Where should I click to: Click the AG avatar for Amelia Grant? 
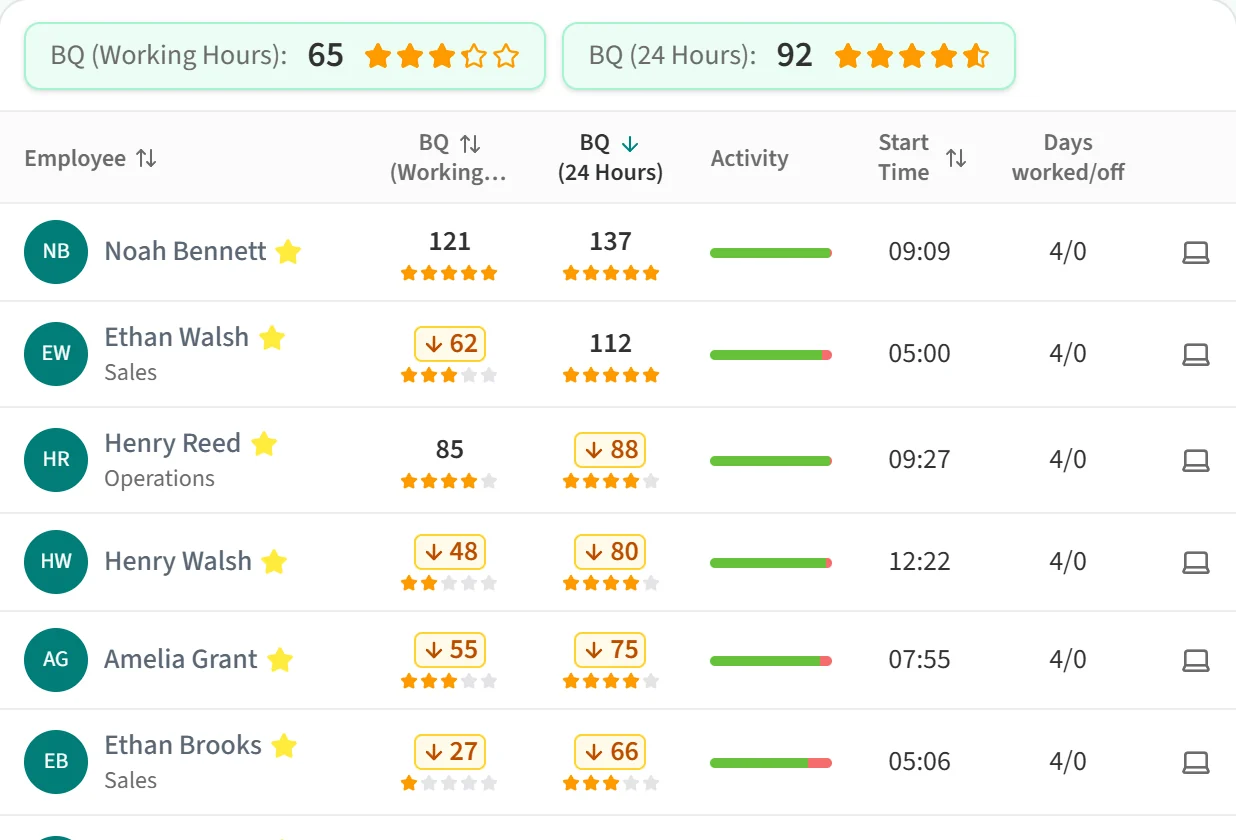(x=56, y=660)
